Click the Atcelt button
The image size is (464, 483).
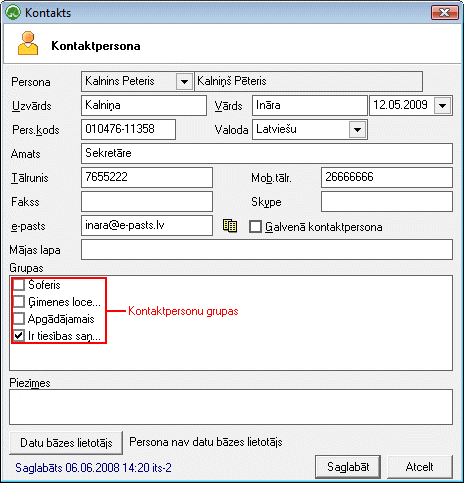click(420, 467)
